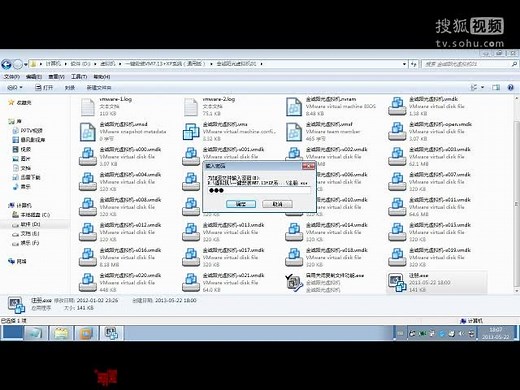Select the Documents (文档) library
The image size is (520, 390).
[22, 168]
